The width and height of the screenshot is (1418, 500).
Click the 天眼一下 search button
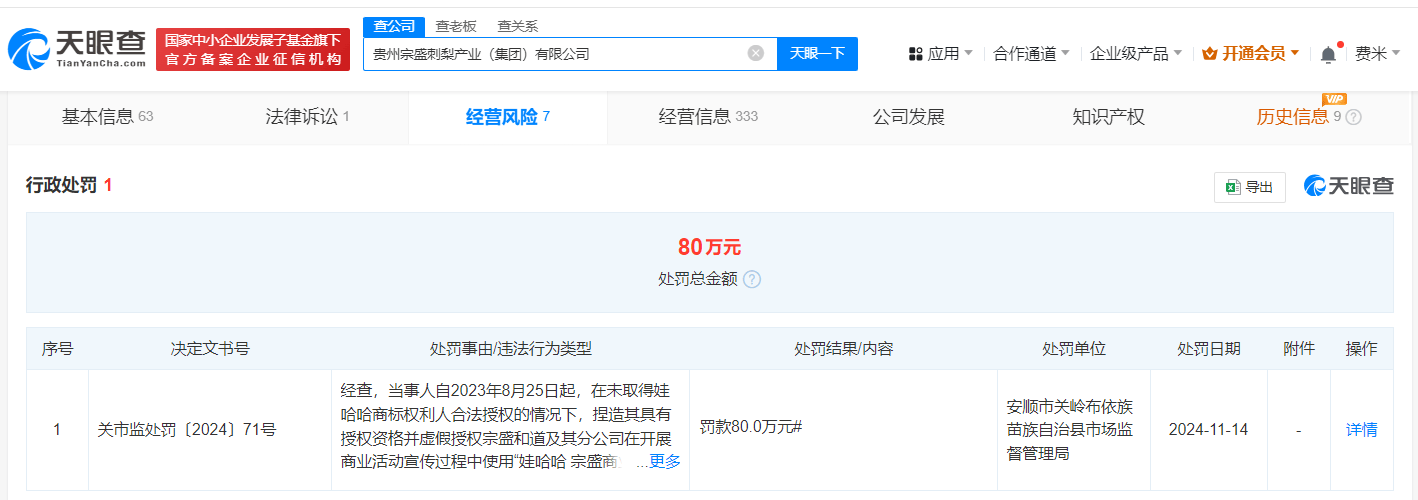[817, 53]
